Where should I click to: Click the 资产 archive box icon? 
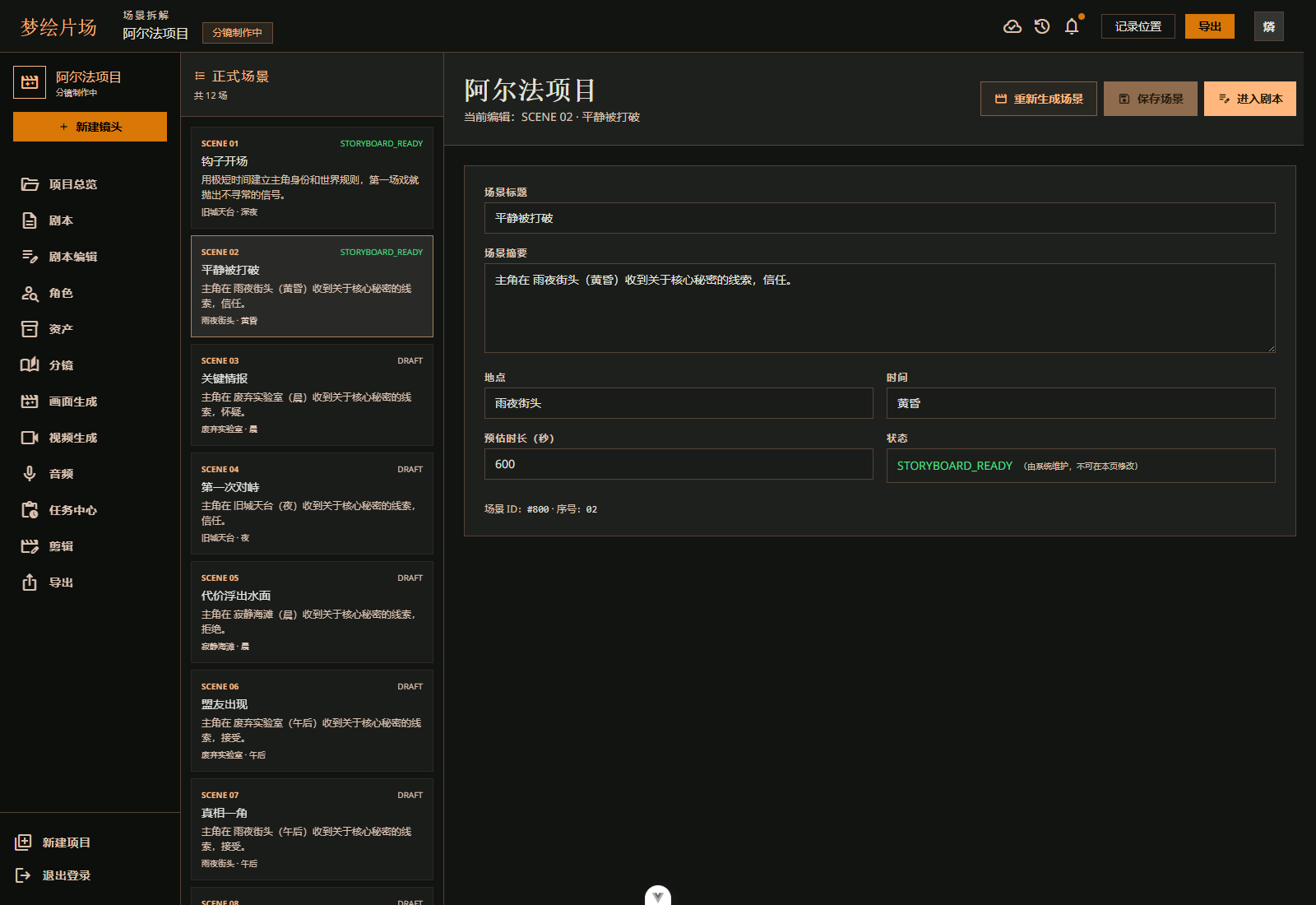(x=30, y=329)
